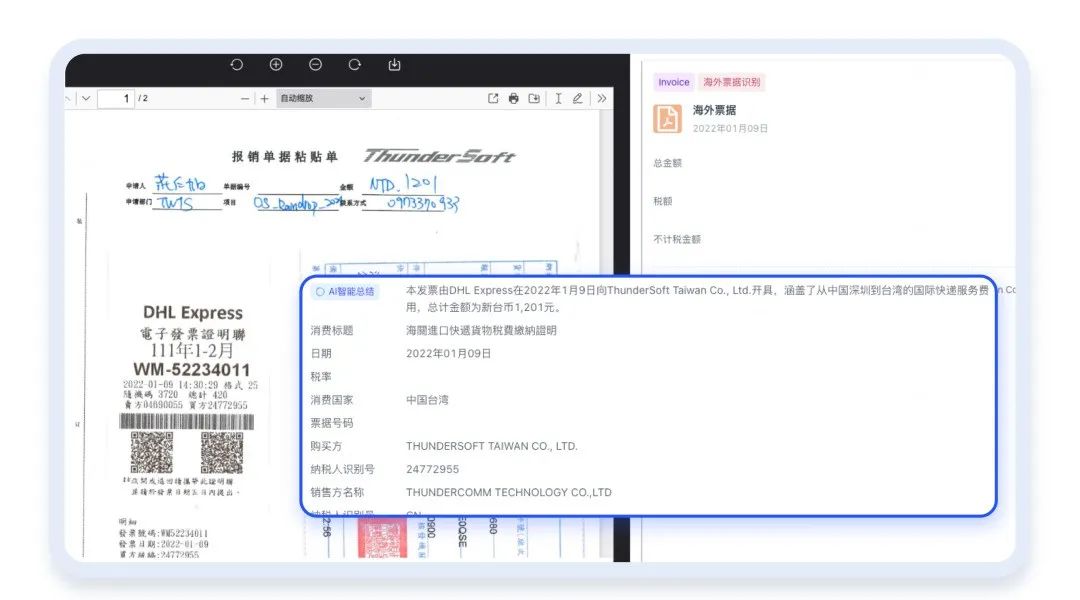The height and width of the screenshot is (600, 1080).
Task: Print the document
Action: (513, 99)
